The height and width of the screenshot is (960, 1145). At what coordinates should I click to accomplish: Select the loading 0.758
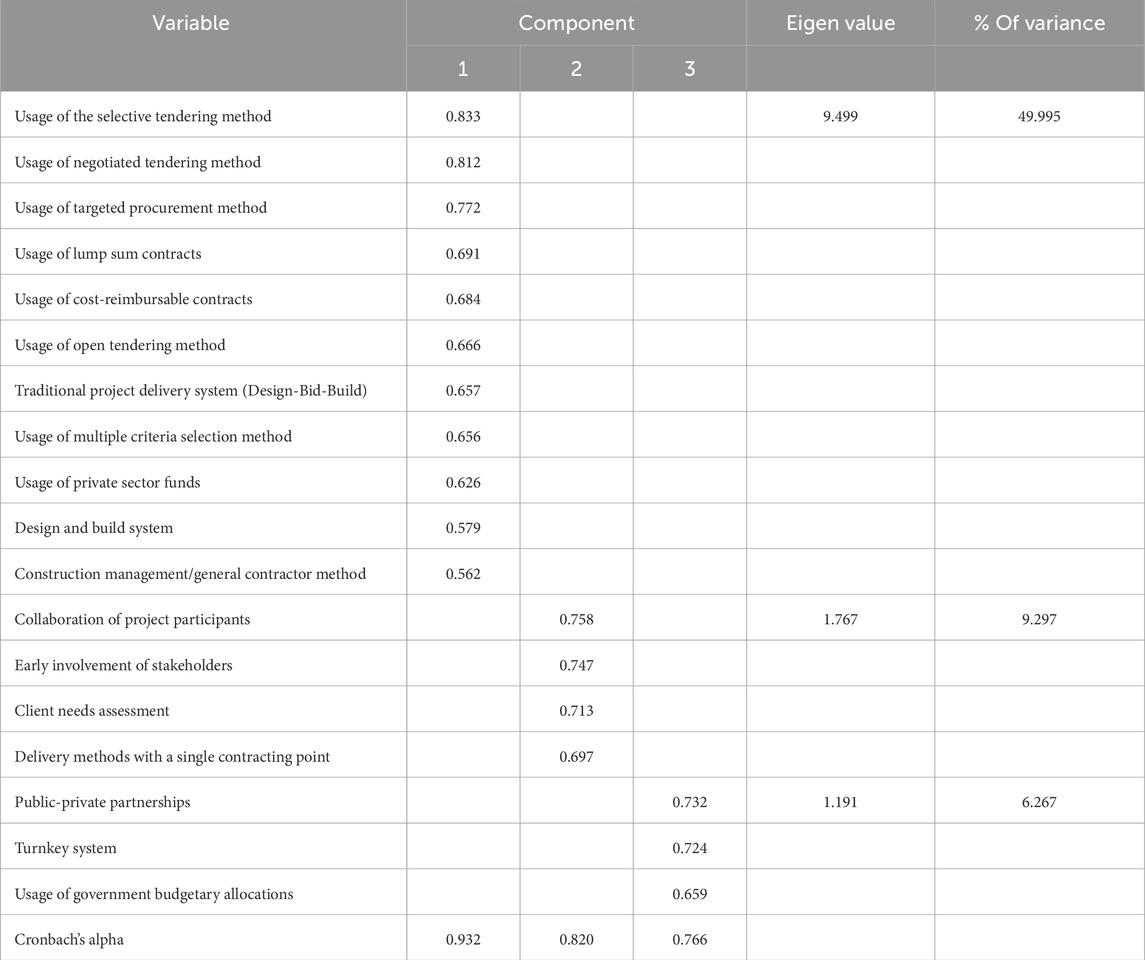point(576,620)
